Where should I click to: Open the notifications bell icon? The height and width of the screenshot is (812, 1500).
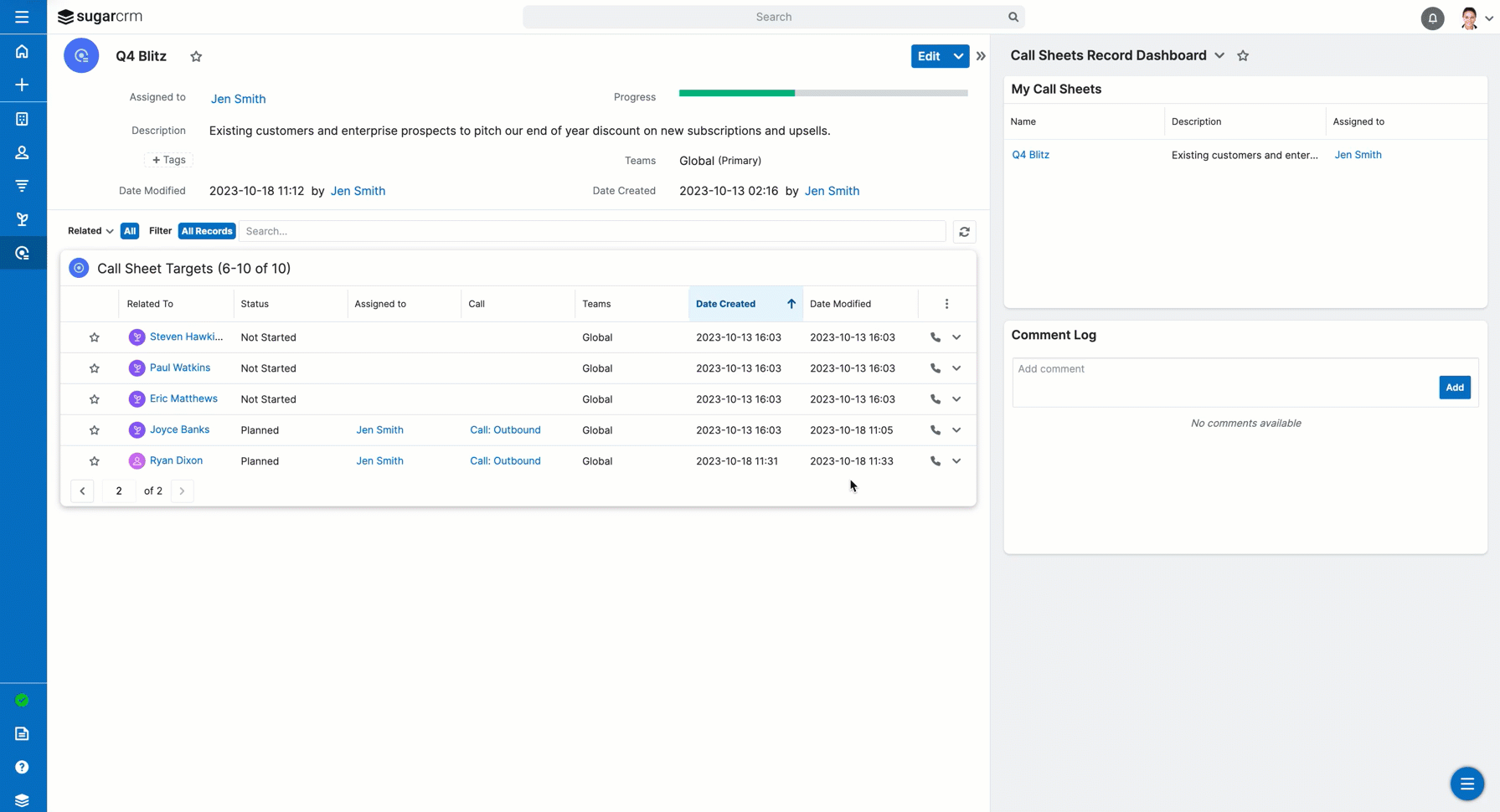tap(1432, 18)
